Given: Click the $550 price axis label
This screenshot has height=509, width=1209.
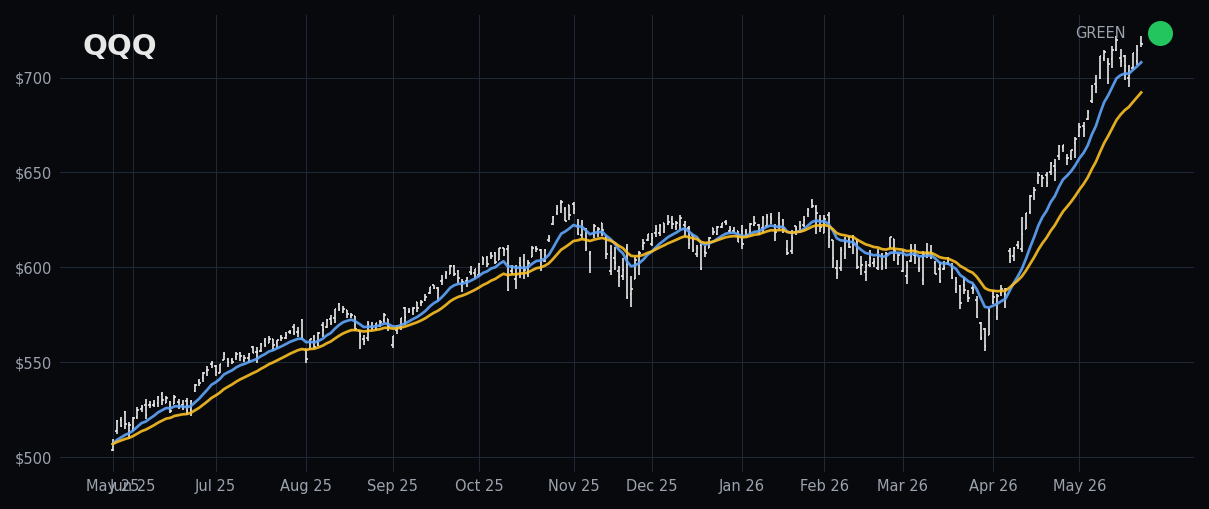Looking at the screenshot, I should tap(32, 363).
